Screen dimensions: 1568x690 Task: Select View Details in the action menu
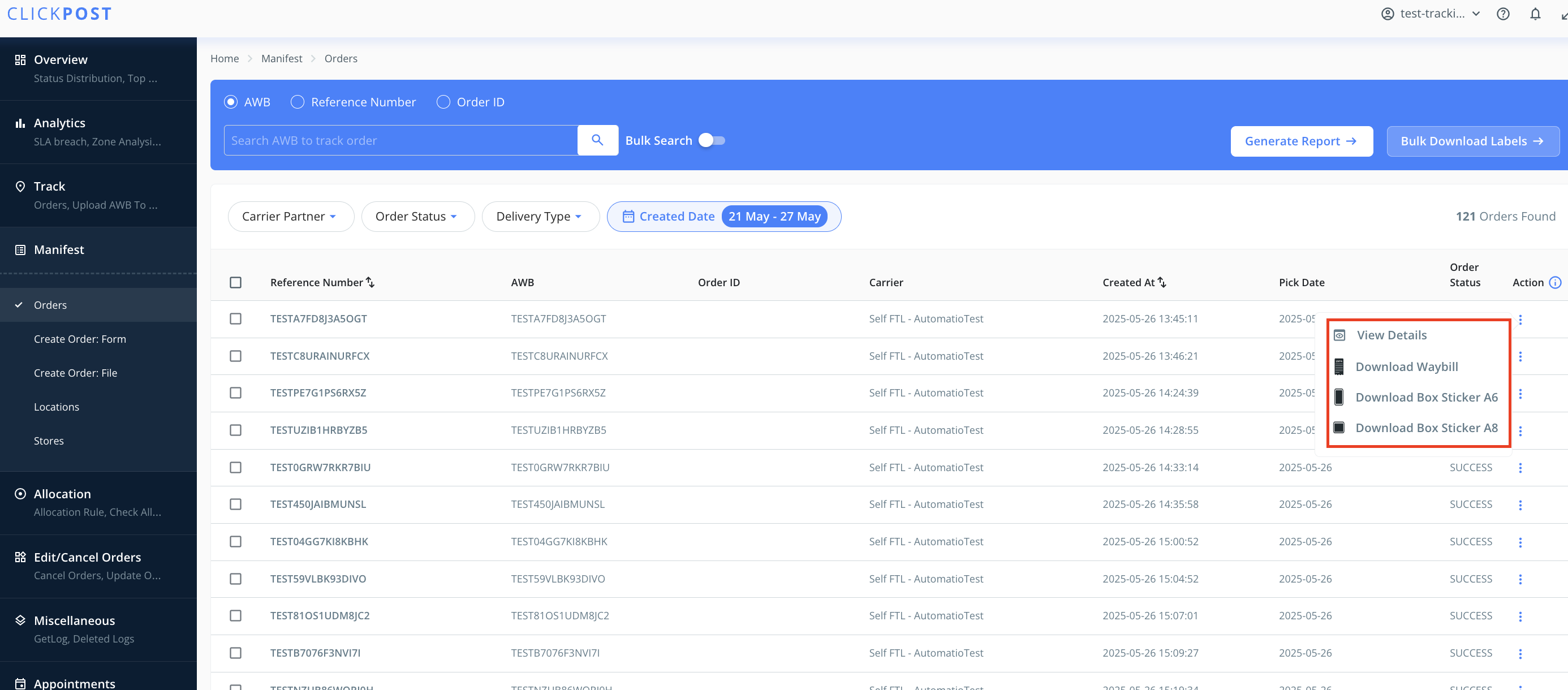[1391, 335]
